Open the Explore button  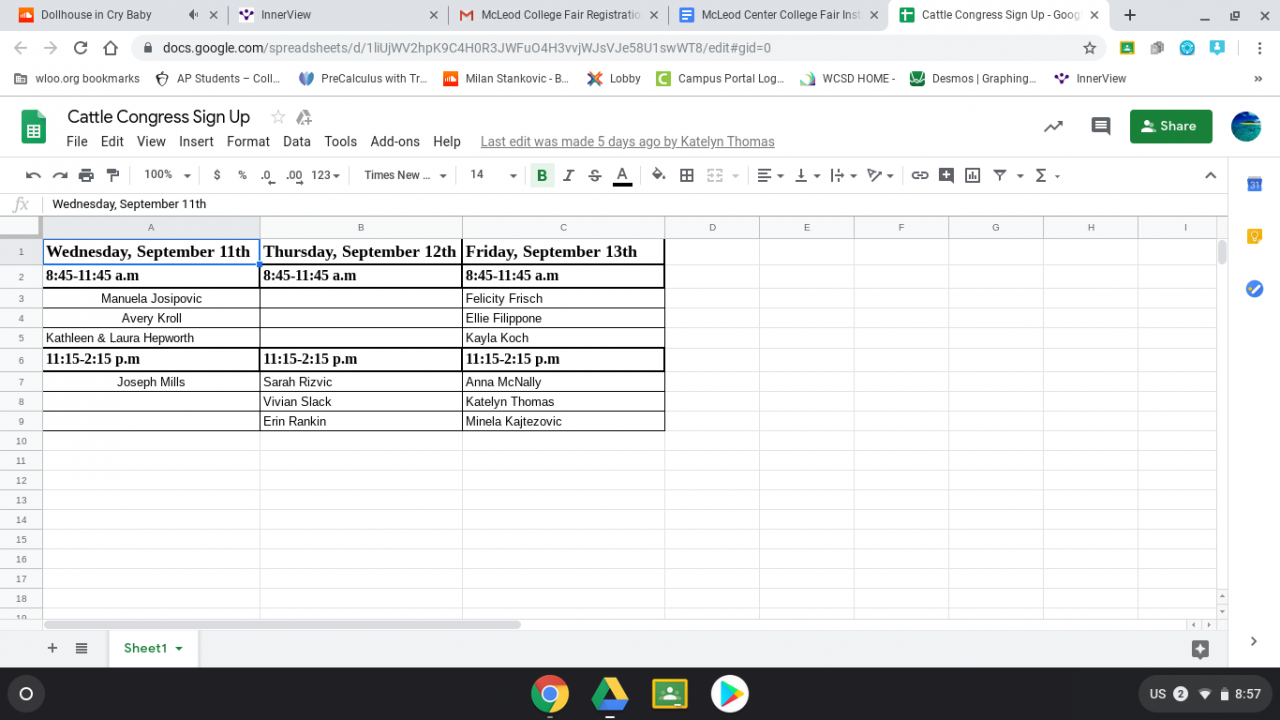coord(1200,649)
